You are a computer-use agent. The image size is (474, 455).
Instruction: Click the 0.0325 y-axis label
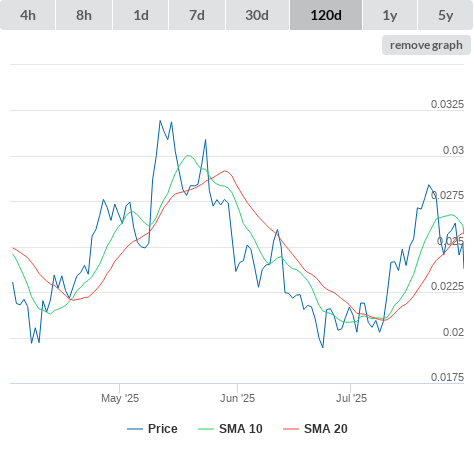447,104
